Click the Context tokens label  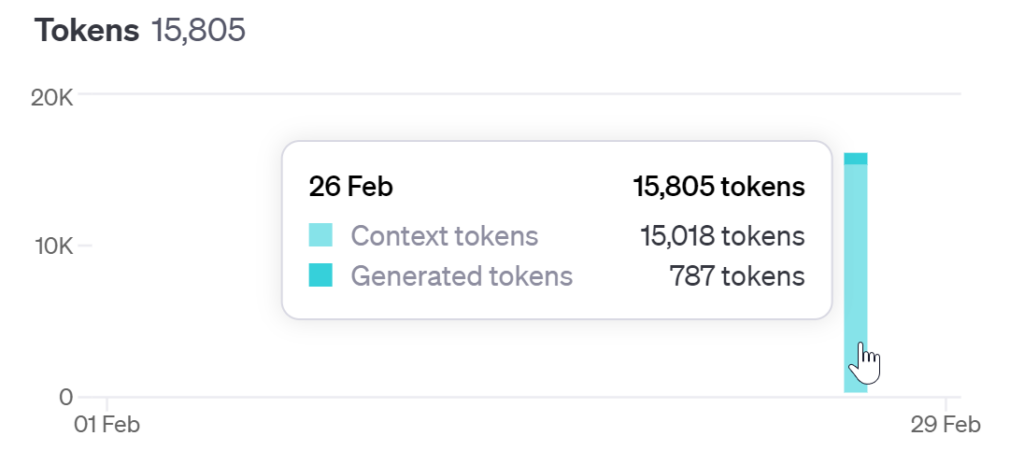[445, 236]
